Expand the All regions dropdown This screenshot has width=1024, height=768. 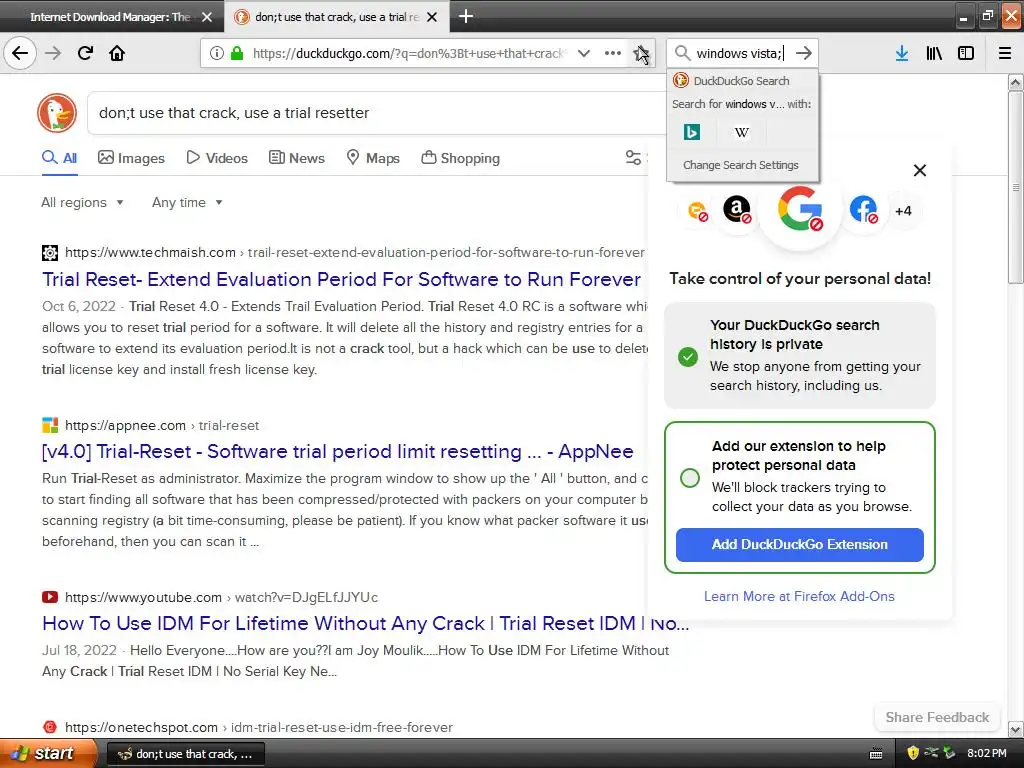[82, 202]
